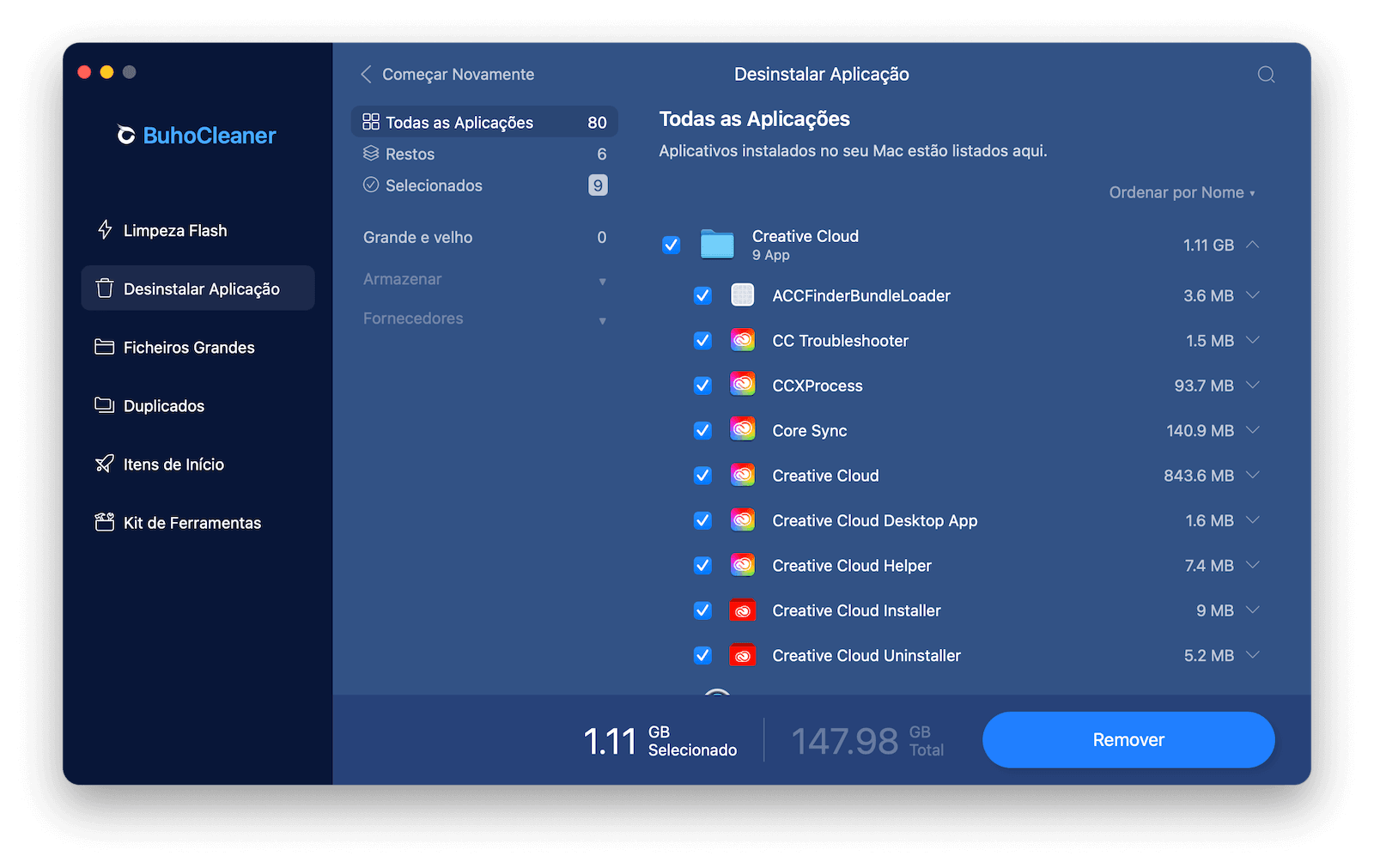Select the Todas as Aplicações filter
The image size is (1374, 868).
click(484, 122)
